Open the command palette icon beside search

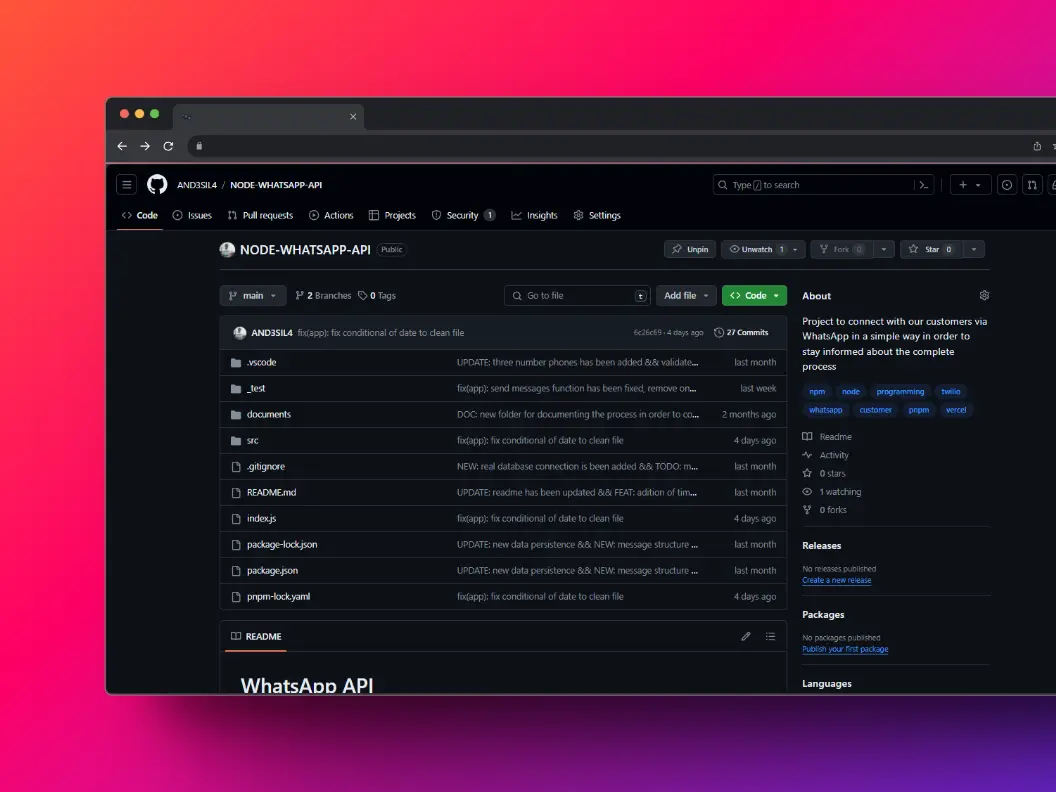point(922,184)
